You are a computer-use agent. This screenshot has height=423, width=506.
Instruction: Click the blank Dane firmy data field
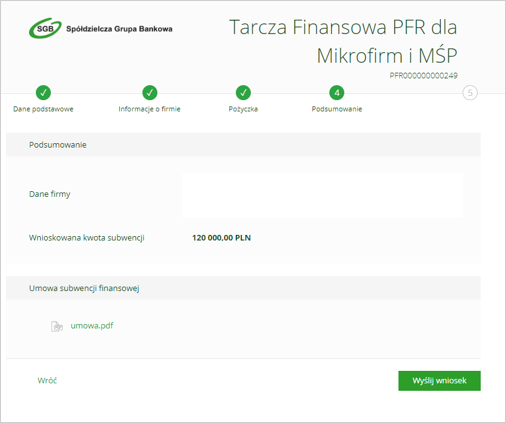(x=323, y=195)
